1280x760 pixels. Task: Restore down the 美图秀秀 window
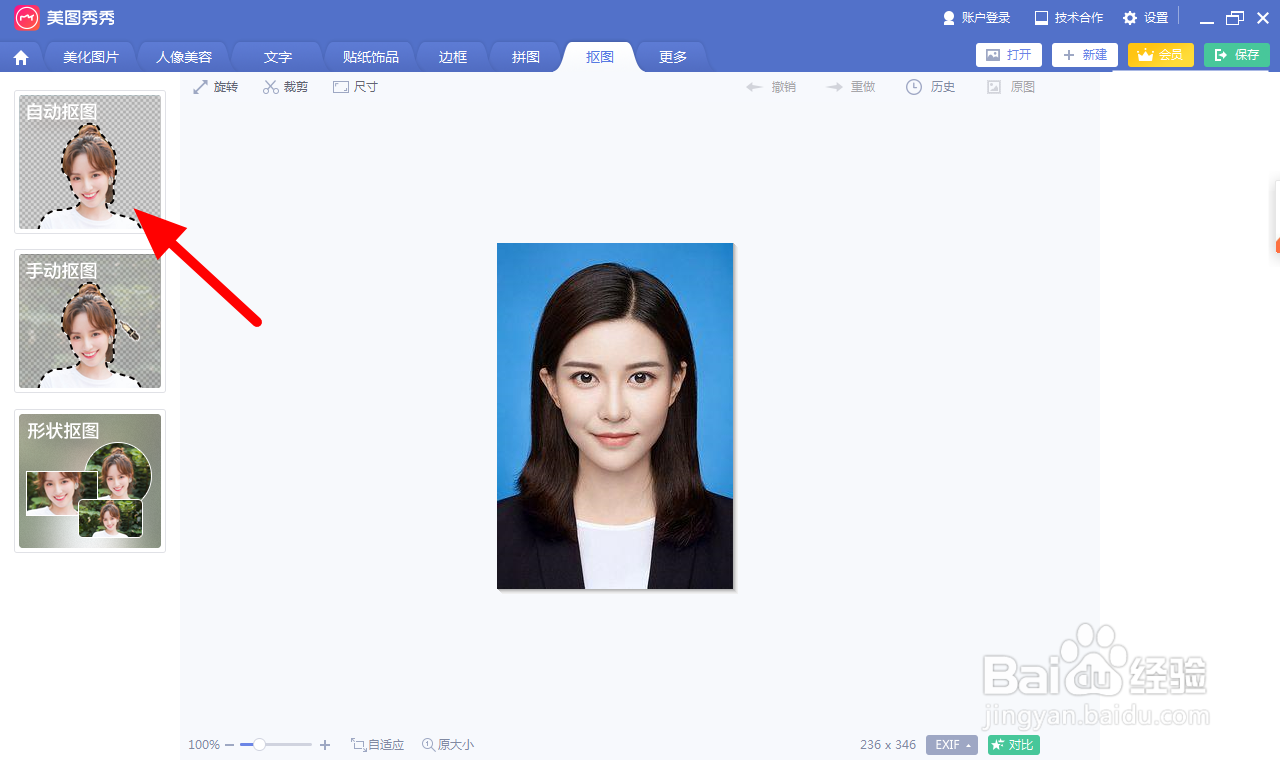[x=1235, y=18]
